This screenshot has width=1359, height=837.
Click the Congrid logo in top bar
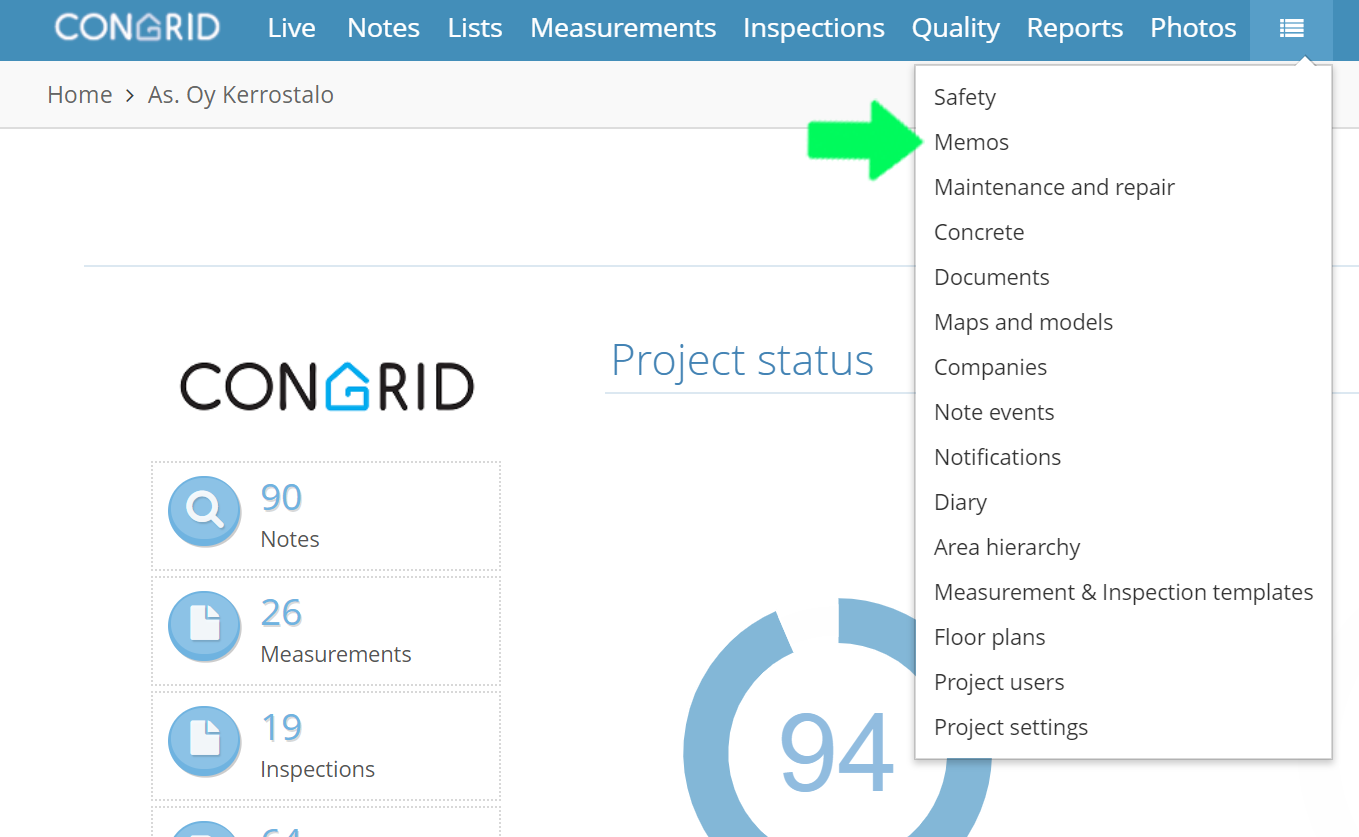[137, 27]
